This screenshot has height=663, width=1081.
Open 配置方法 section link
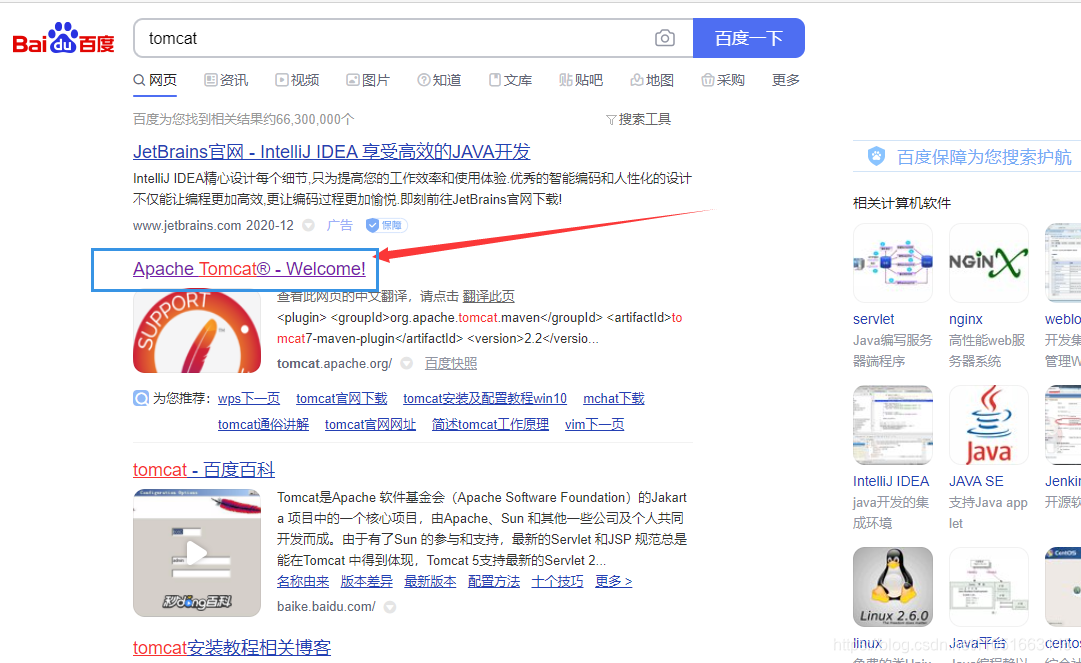coord(494,582)
